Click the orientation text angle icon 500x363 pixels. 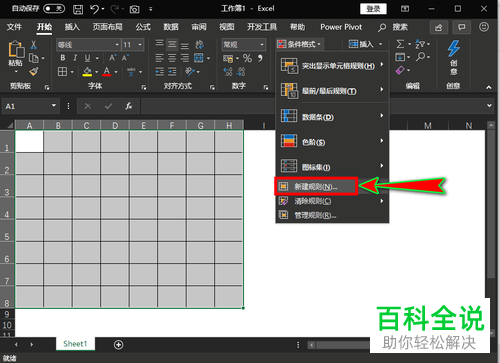(x=190, y=71)
